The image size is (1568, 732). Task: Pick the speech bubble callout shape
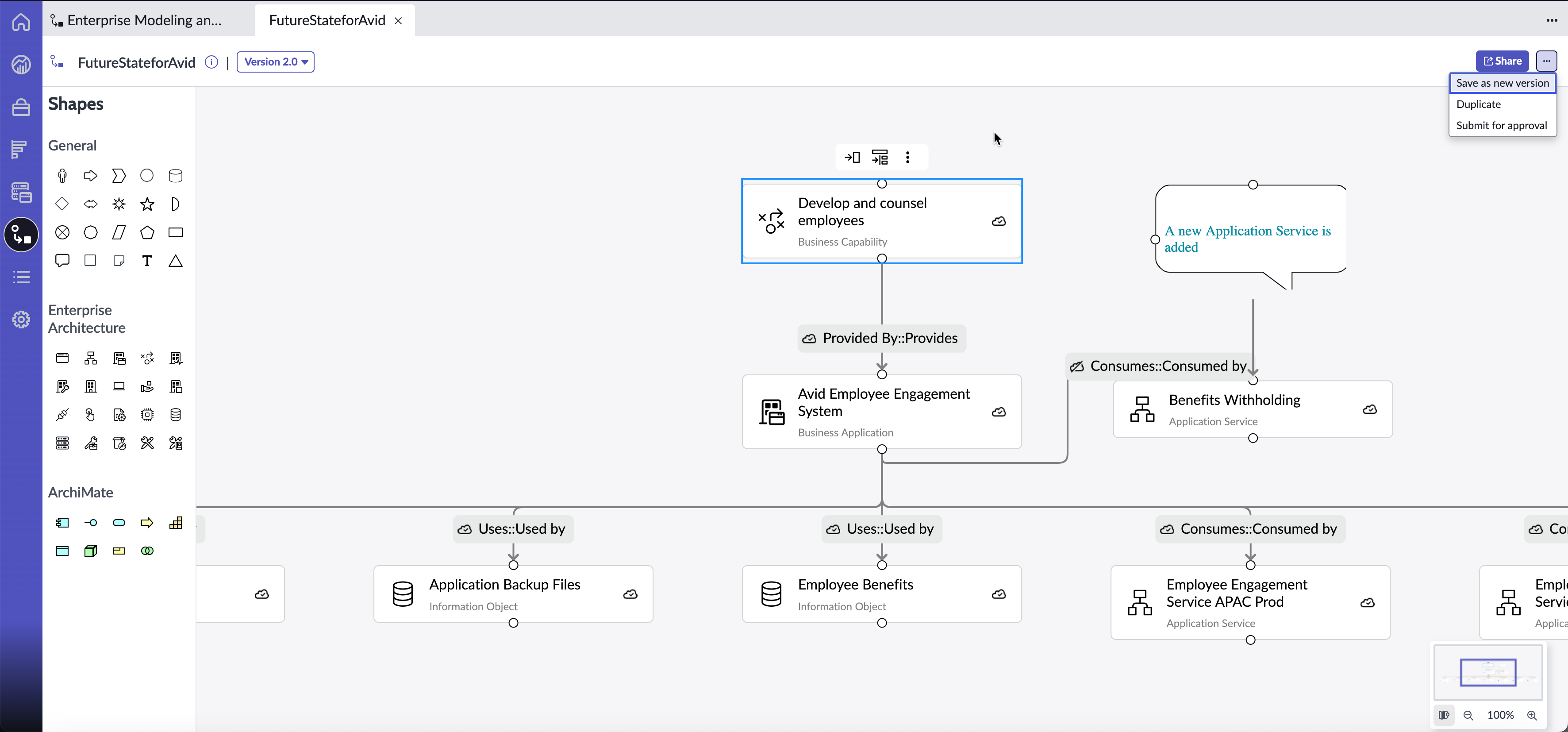[x=62, y=261]
